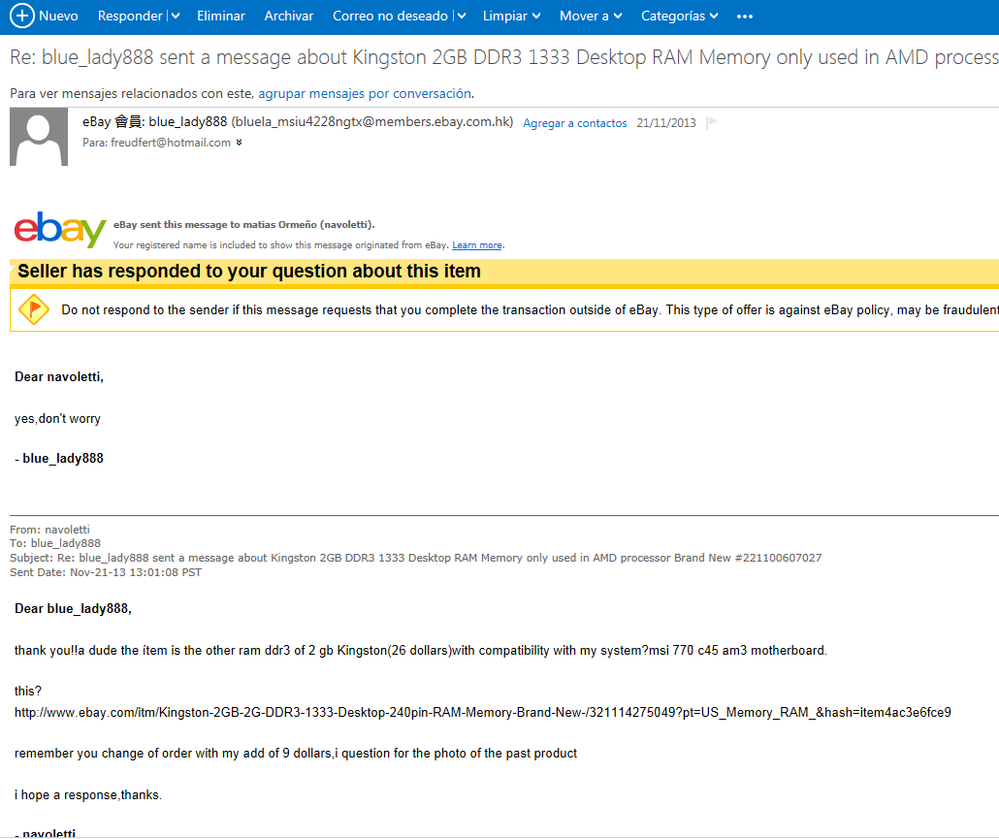Flag the message with the flag icon

[712, 122]
